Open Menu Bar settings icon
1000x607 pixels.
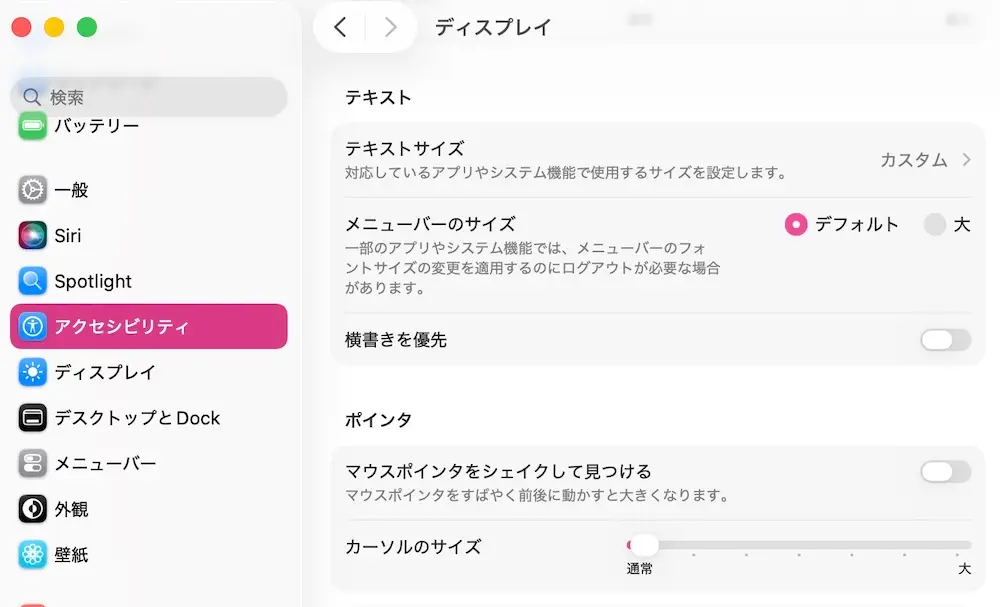[32, 463]
